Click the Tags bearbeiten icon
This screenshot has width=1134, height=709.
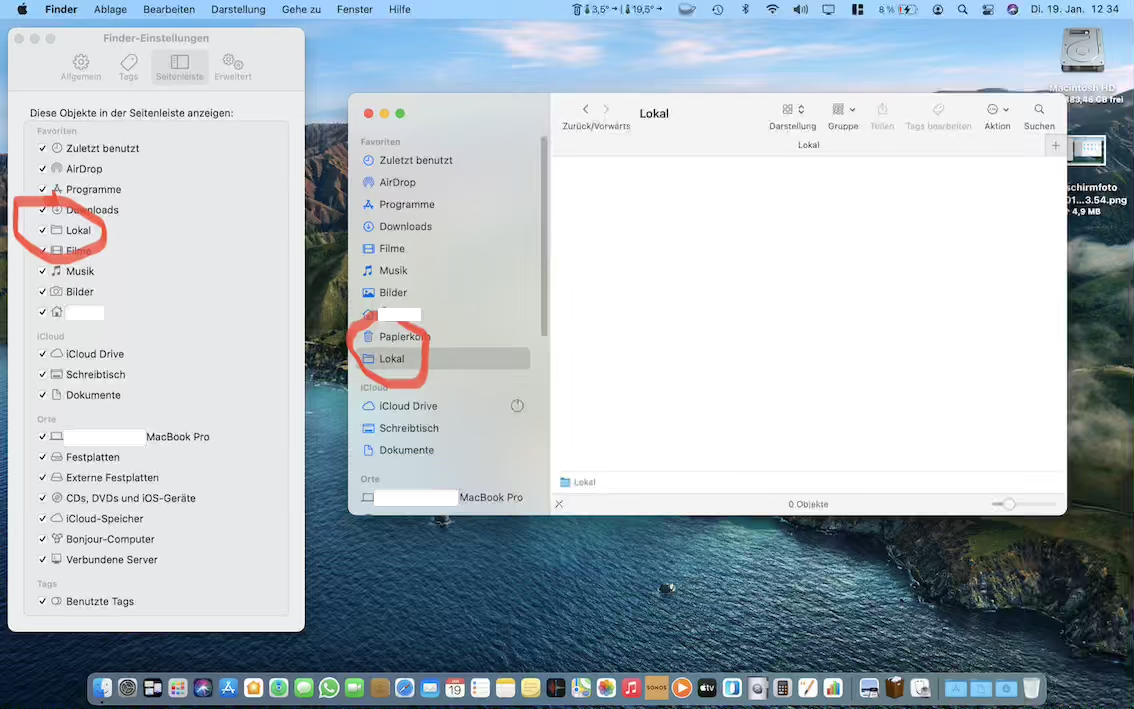coord(938,110)
